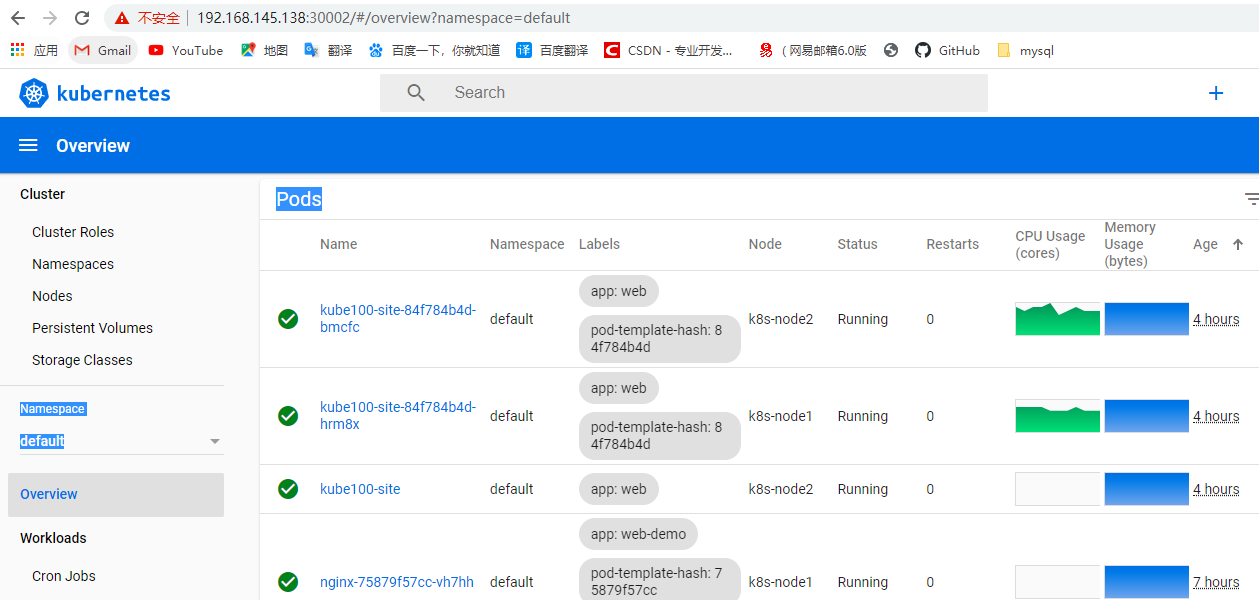The height and width of the screenshot is (600, 1259).
Task: Open pod kube100-site link
Action: tap(360, 489)
